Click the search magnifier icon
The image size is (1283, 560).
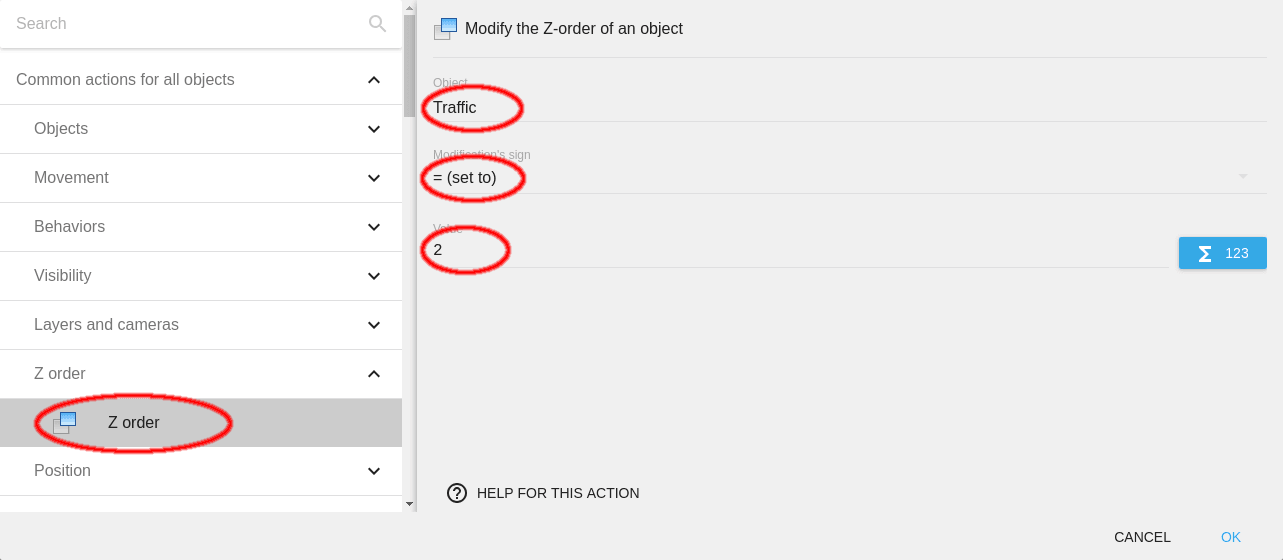pos(377,23)
